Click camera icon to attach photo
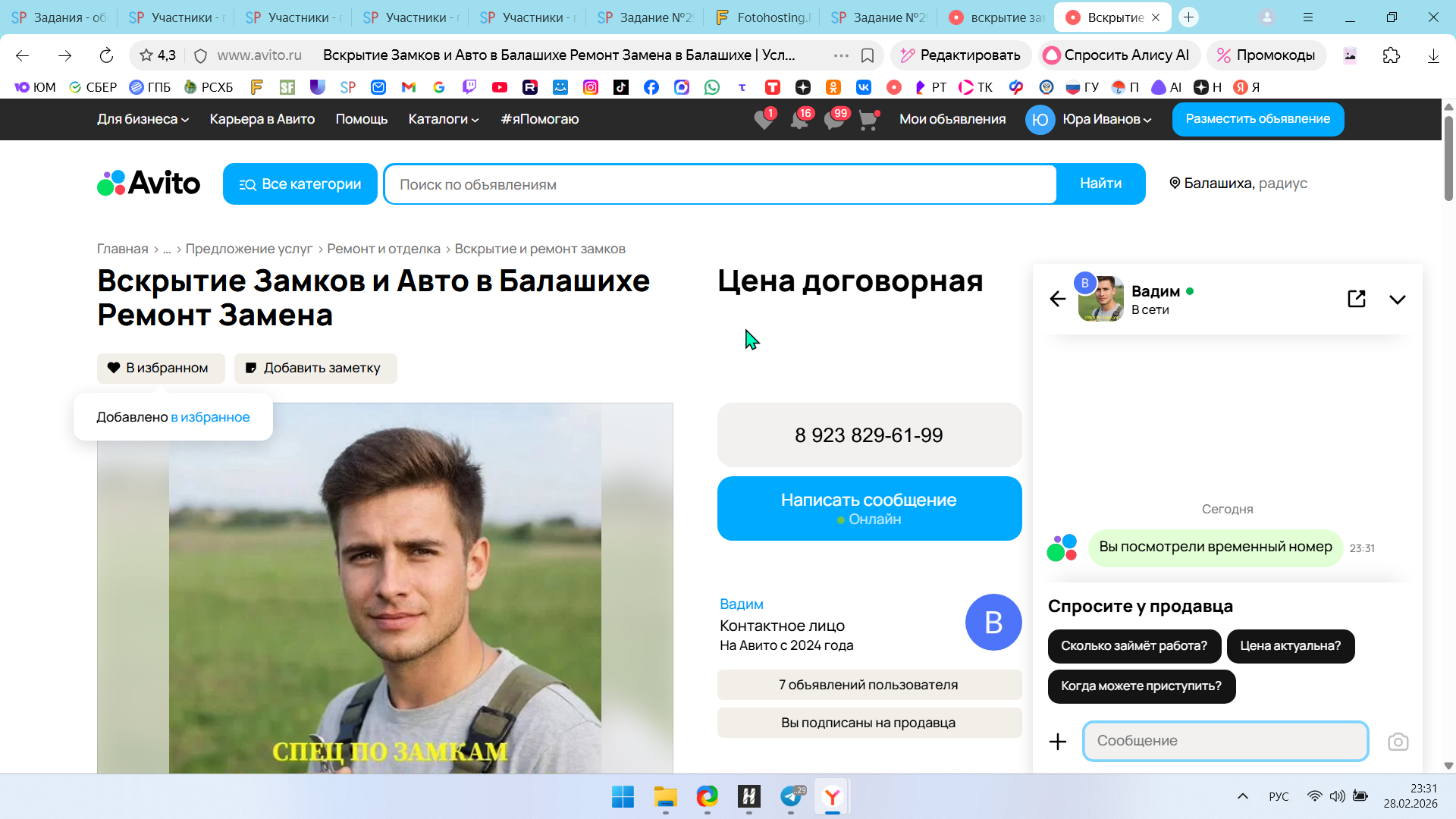The width and height of the screenshot is (1456, 819). point(1398,742)
